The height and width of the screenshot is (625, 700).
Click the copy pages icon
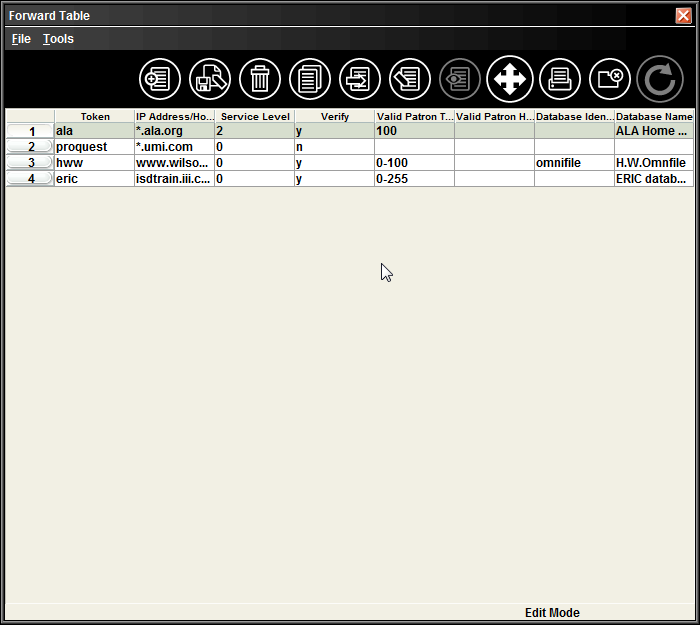pos(310,79)
